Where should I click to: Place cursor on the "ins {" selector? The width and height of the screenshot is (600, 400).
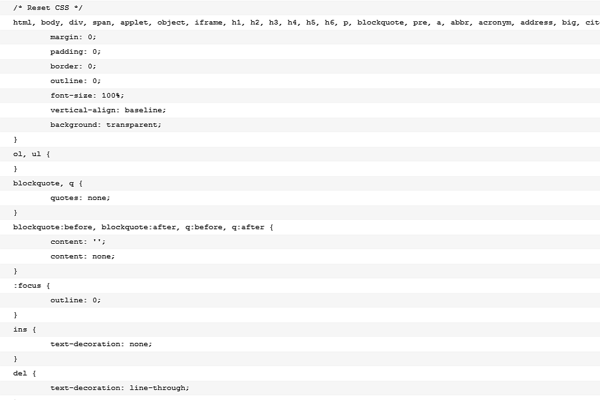24,329
